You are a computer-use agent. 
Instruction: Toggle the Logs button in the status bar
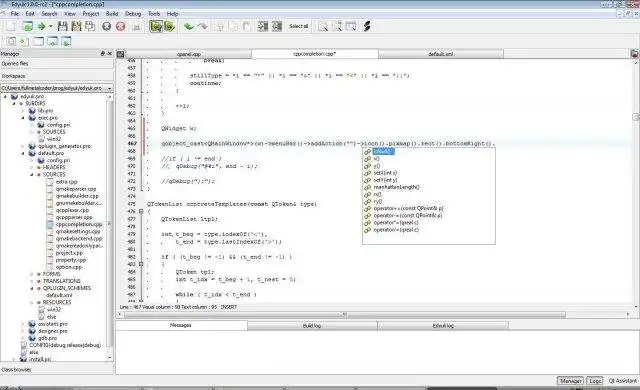click(x=595, y=381)
